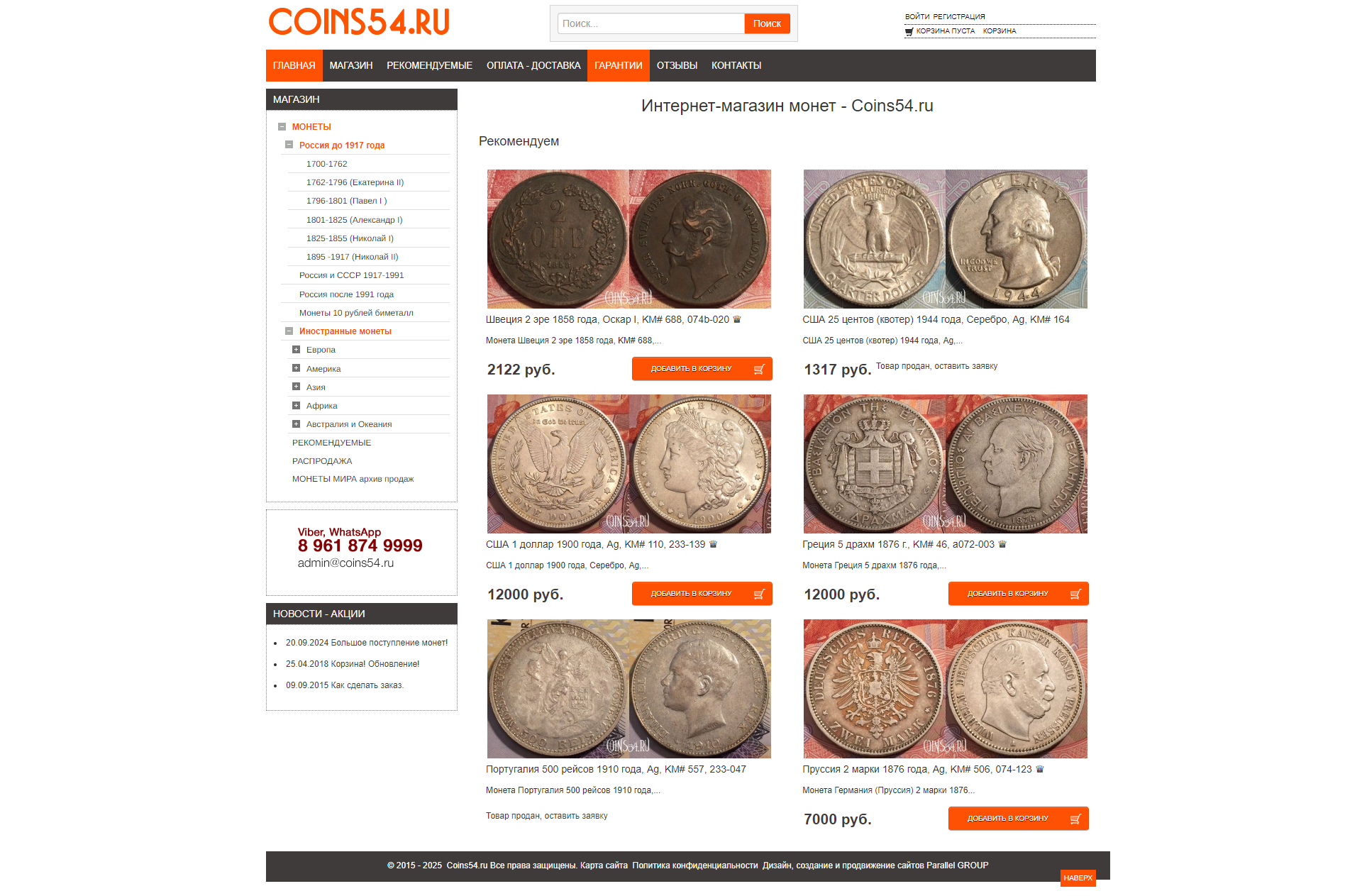
Task: Click the COINS54.RU site logo
Action: (x=359, y=21)
